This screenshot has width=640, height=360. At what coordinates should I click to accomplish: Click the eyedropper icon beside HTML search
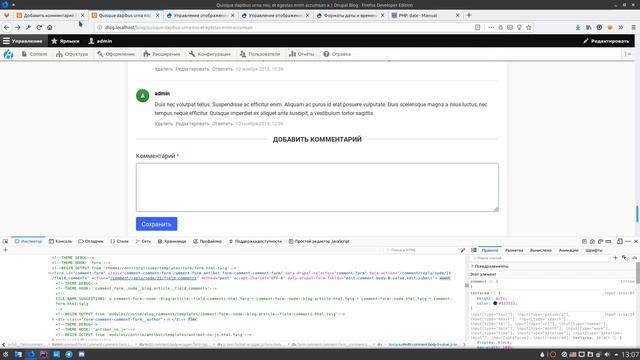pyautogui.click(x=463, y=250)
